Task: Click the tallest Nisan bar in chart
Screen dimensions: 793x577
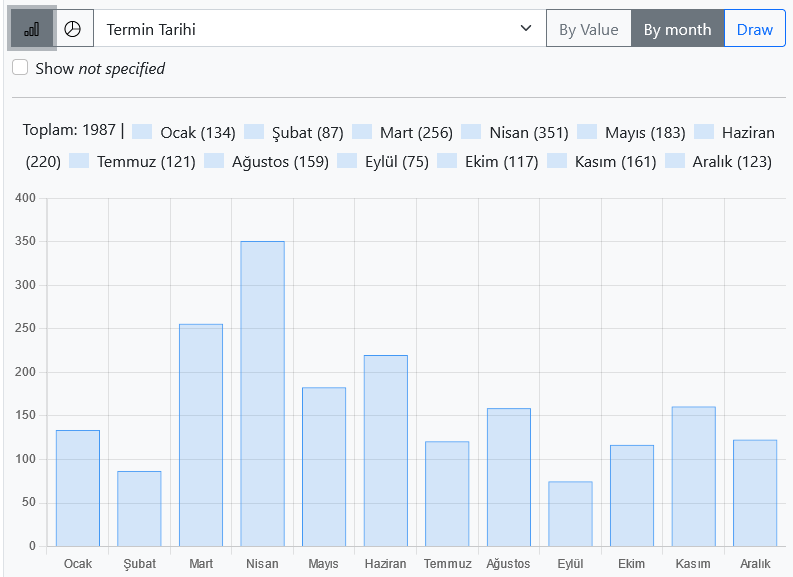Action: point(262,393)
